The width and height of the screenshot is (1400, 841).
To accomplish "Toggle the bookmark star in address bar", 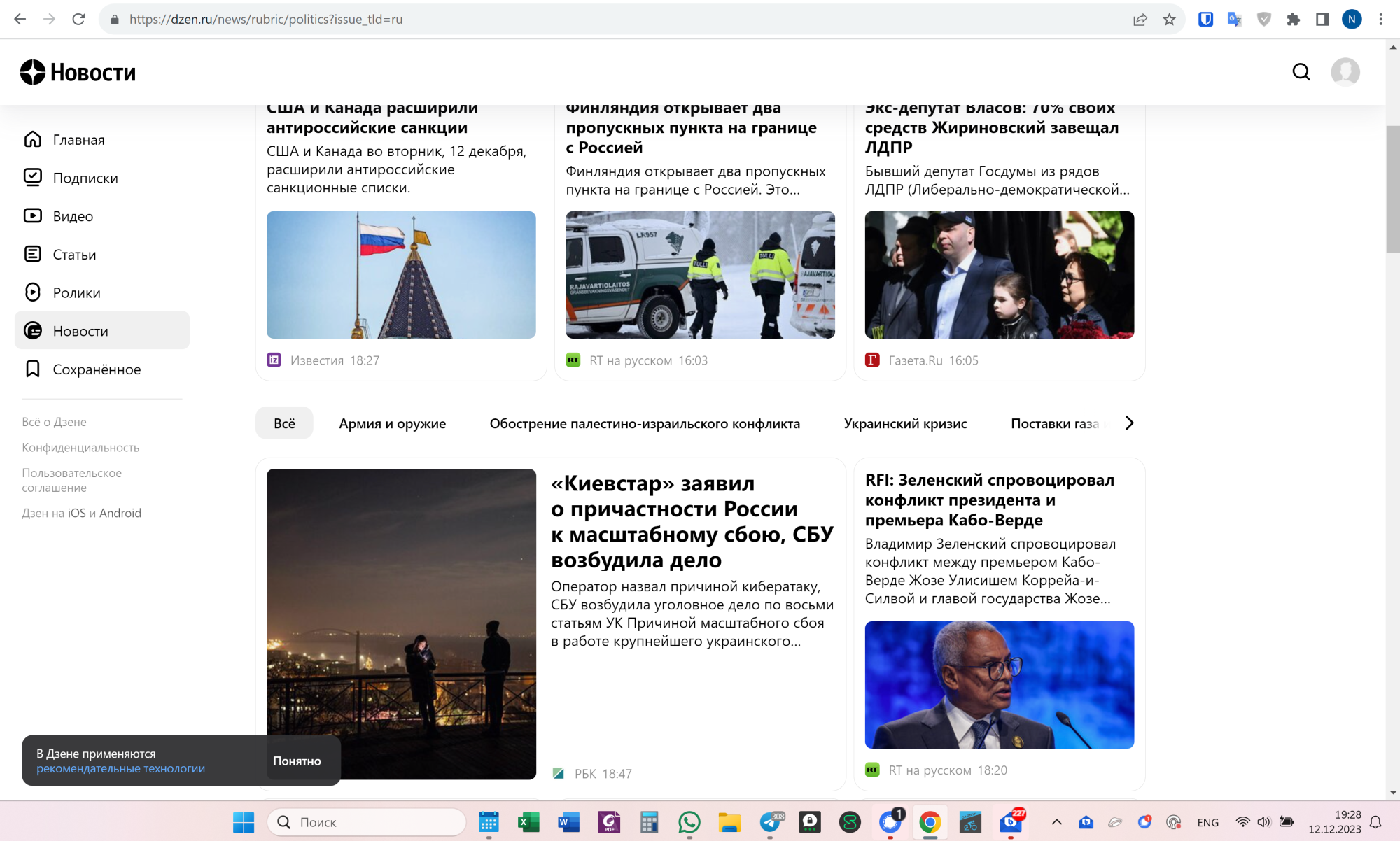I will click(1169, 19).
